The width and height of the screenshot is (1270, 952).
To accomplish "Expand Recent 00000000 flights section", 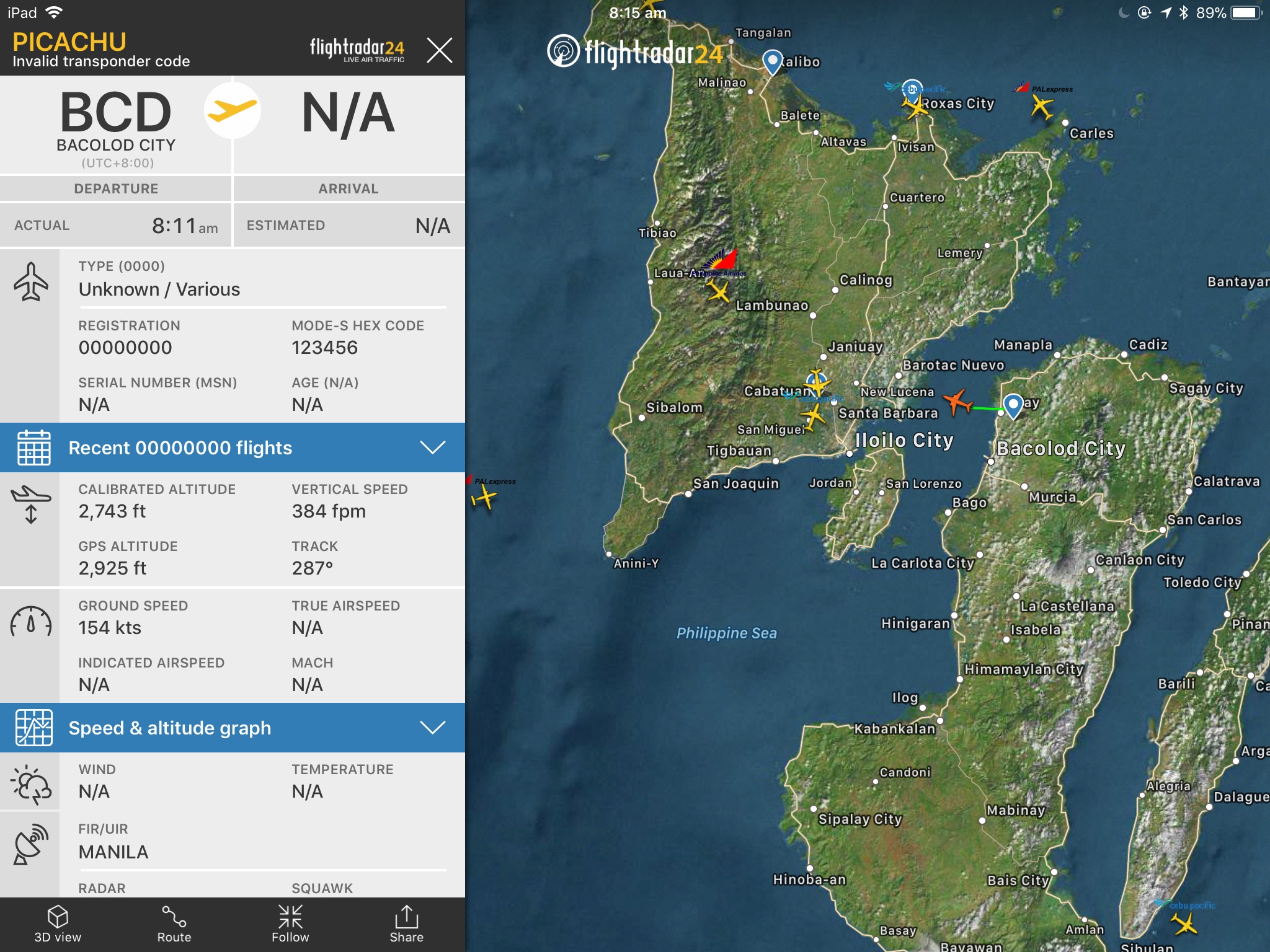I will (x=180, y=447).
